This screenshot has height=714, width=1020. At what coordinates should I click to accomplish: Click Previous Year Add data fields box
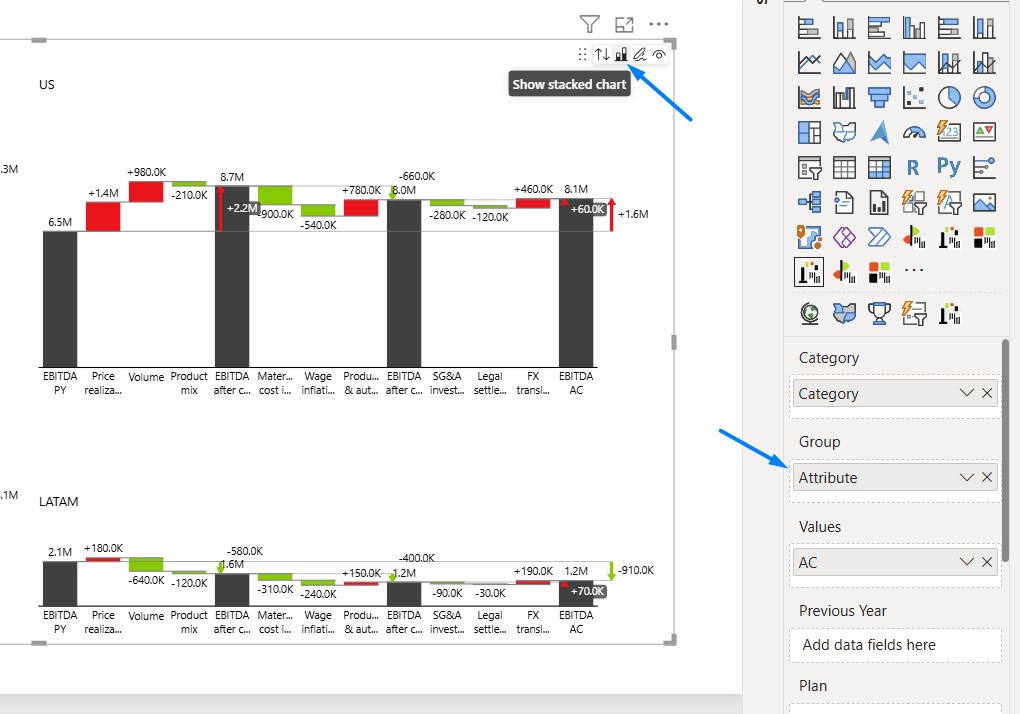click(x=895, y=645)
